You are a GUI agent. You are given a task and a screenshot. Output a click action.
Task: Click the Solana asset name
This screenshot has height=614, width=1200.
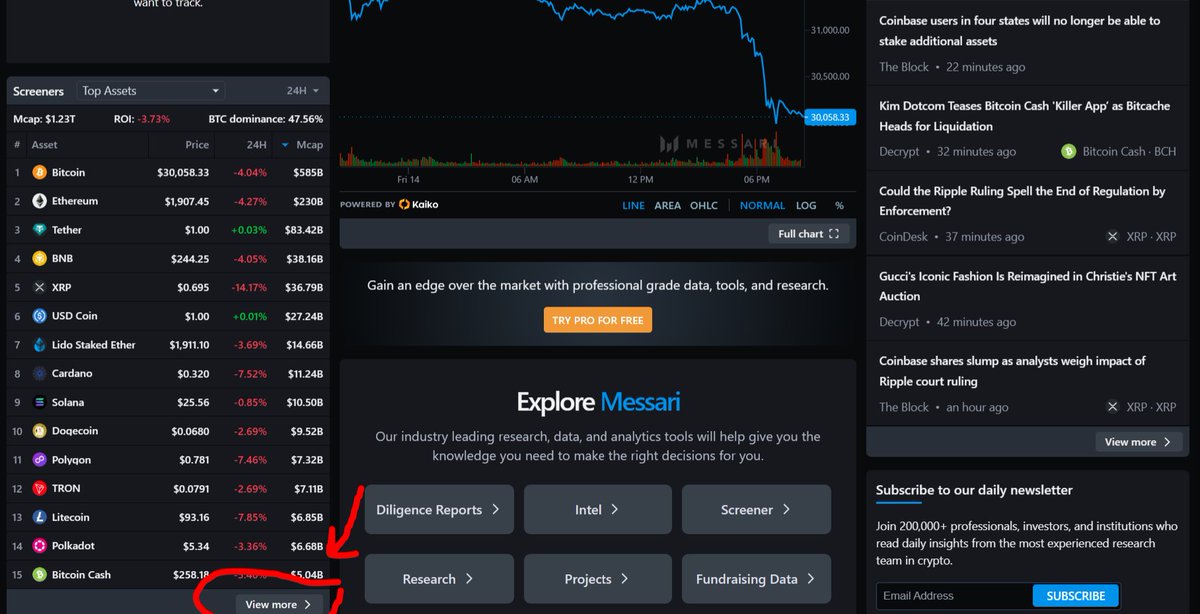point(68,402)
